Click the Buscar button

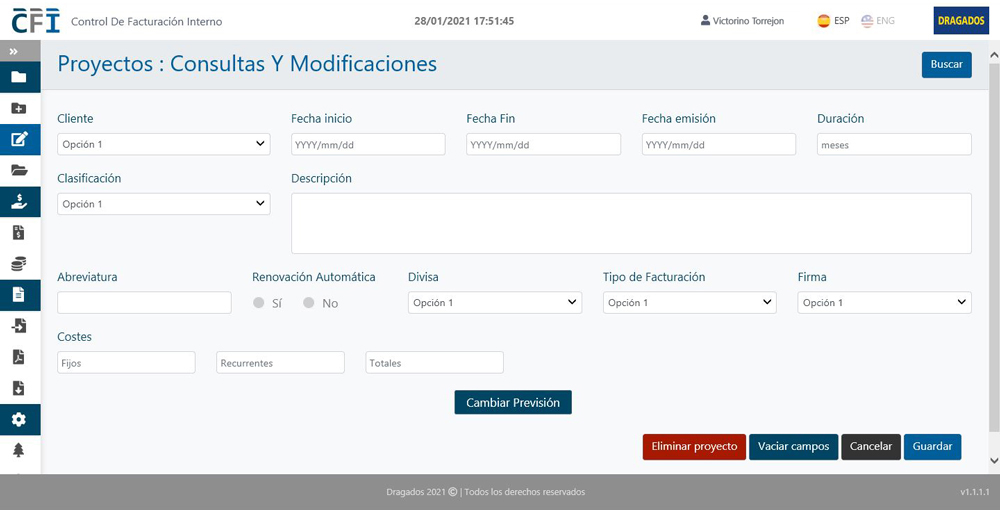[x=946, y=65]
